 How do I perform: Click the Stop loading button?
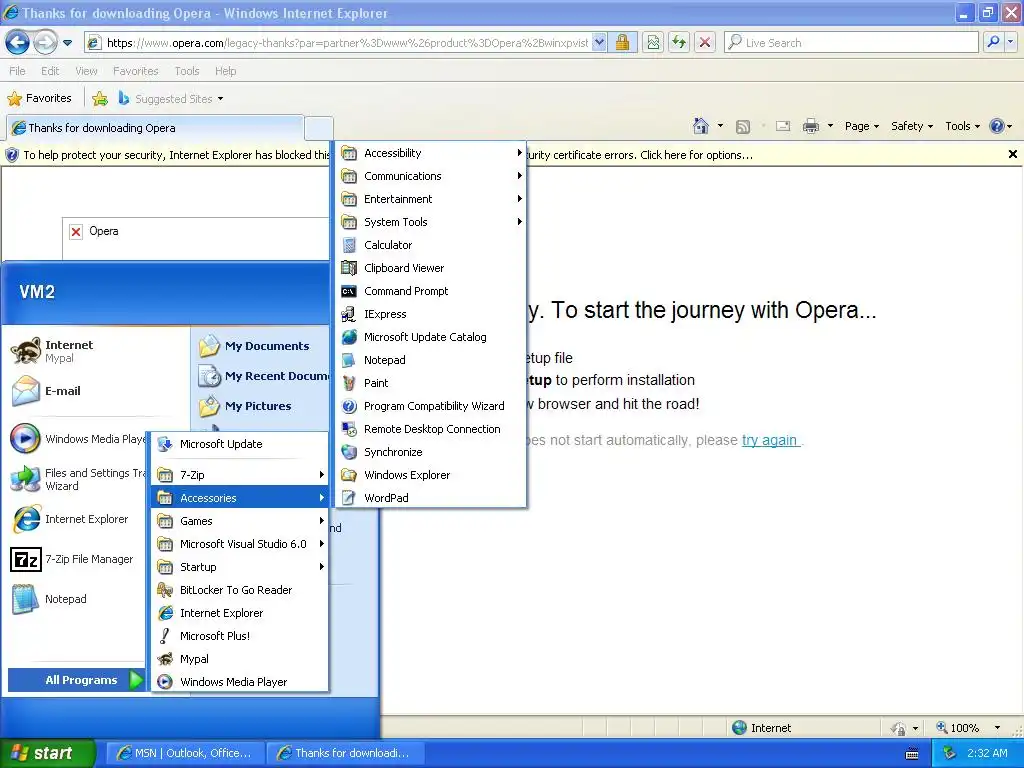point(705,42)
